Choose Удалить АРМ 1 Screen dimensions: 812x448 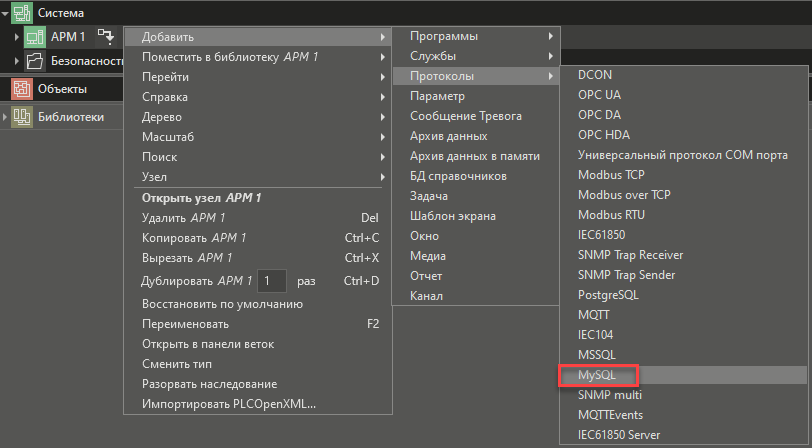point(258,218)
